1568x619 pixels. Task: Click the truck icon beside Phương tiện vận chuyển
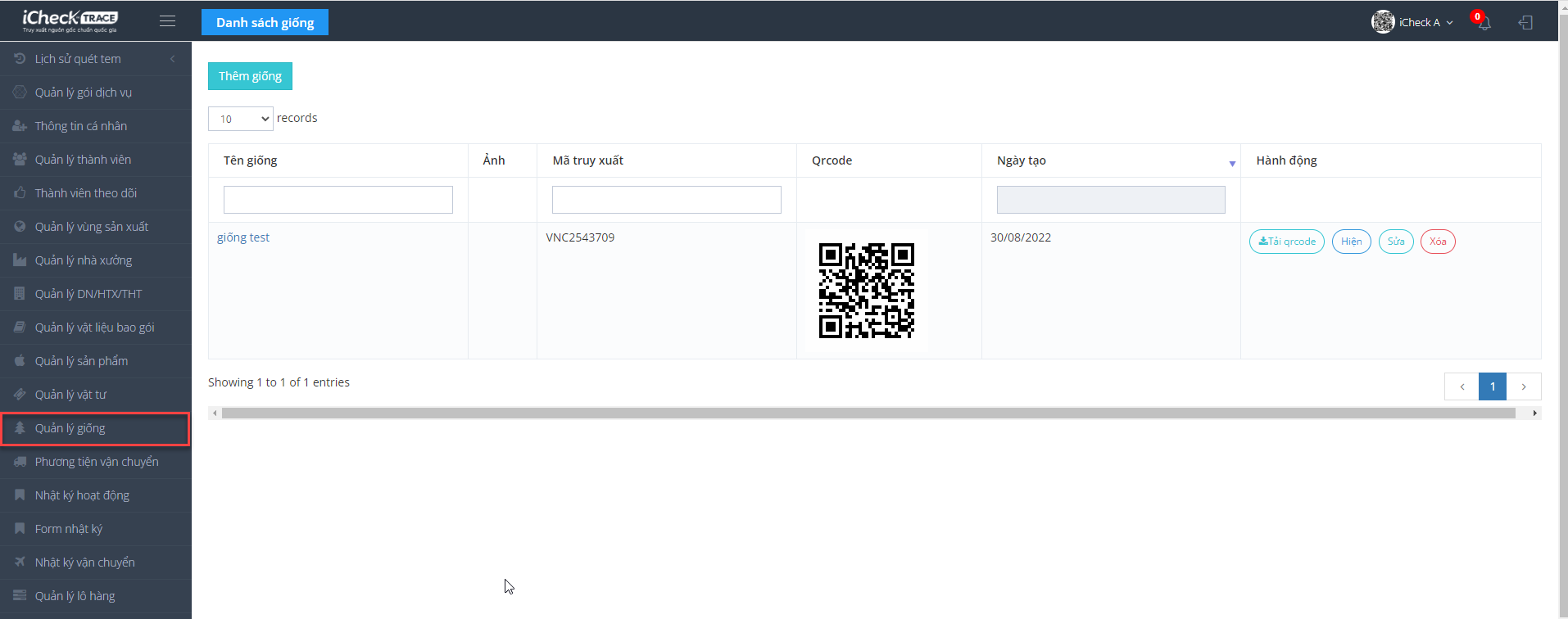tap(20, 461)
